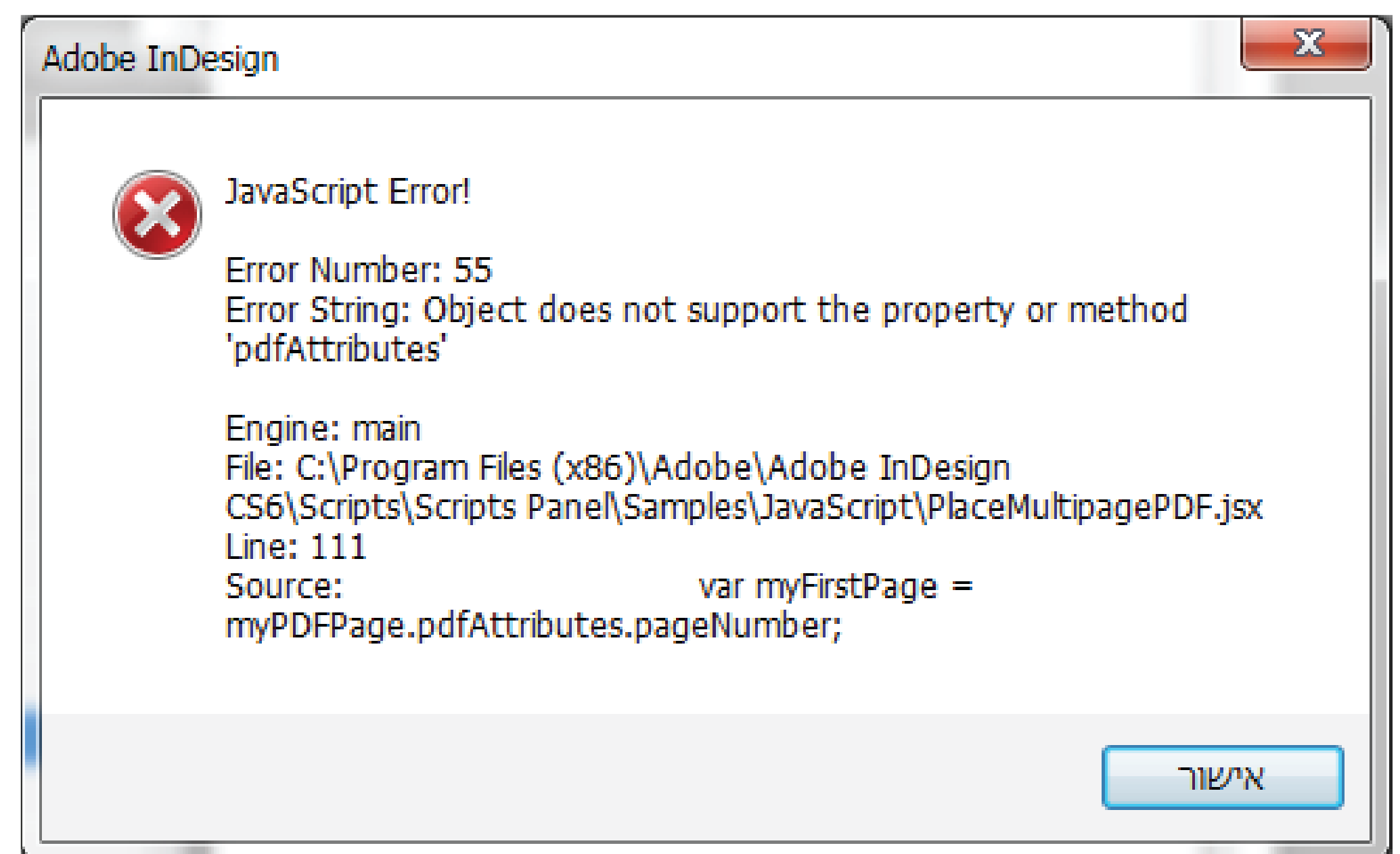The image size is (1400, 854).
Task: Close the Adobe InDesign error dialog
Action: [1307, 45]
